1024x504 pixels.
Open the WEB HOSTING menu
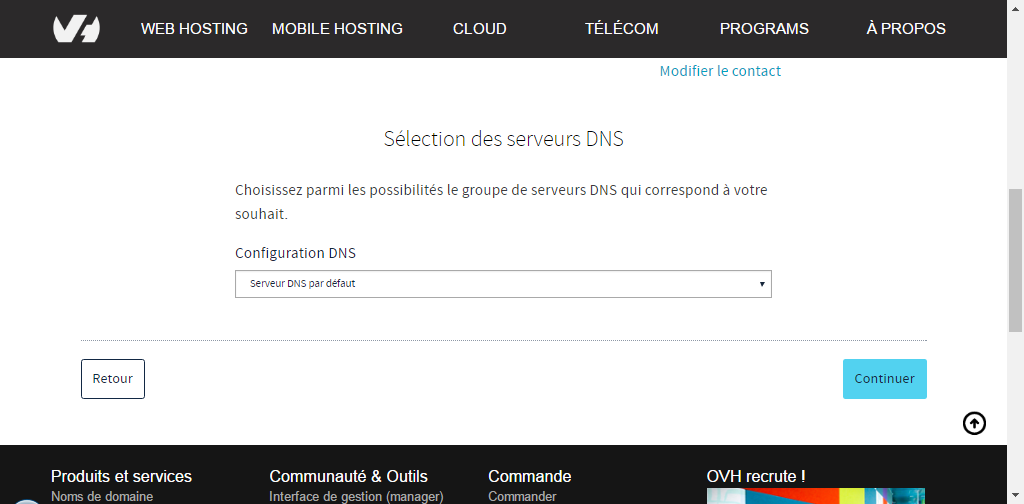click(194, 29)
